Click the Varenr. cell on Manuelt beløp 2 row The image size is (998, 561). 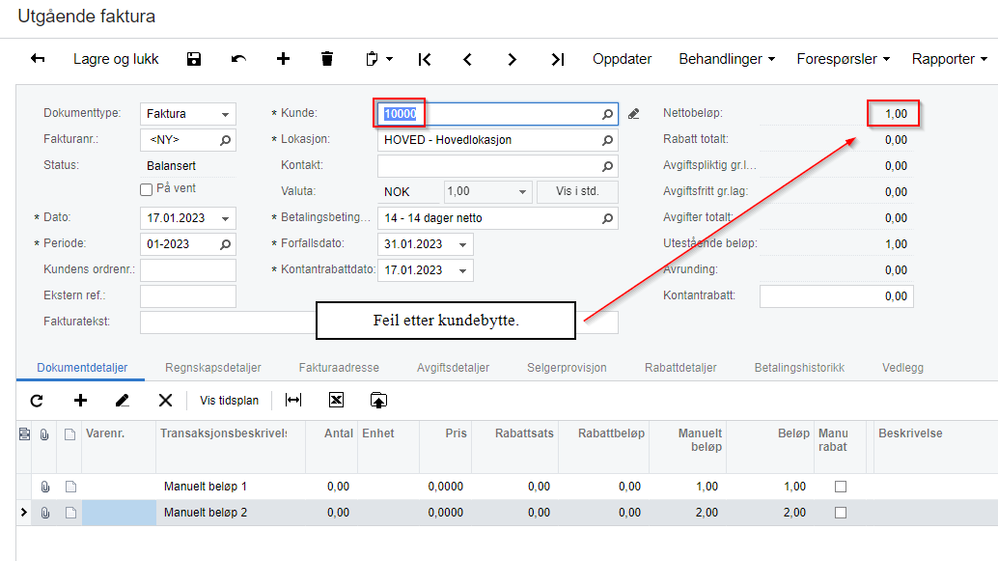119,513
